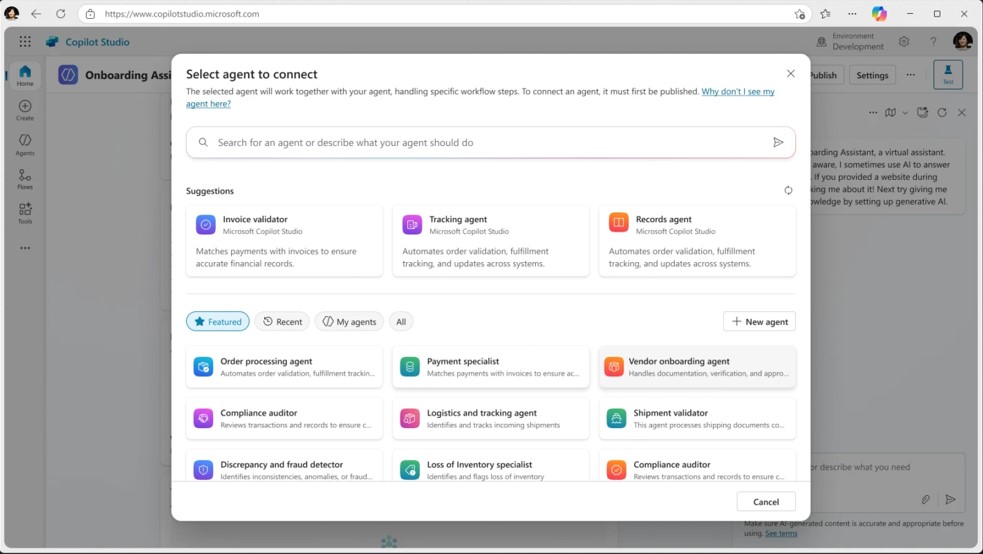Close the Select agent dialog

(791, 73)
